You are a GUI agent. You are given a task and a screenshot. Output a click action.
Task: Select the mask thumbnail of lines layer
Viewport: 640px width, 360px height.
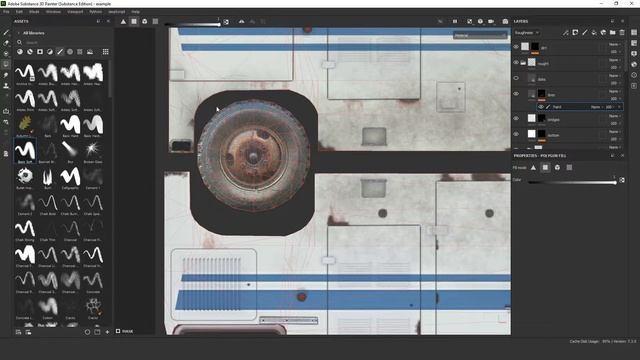coord(541,94)
